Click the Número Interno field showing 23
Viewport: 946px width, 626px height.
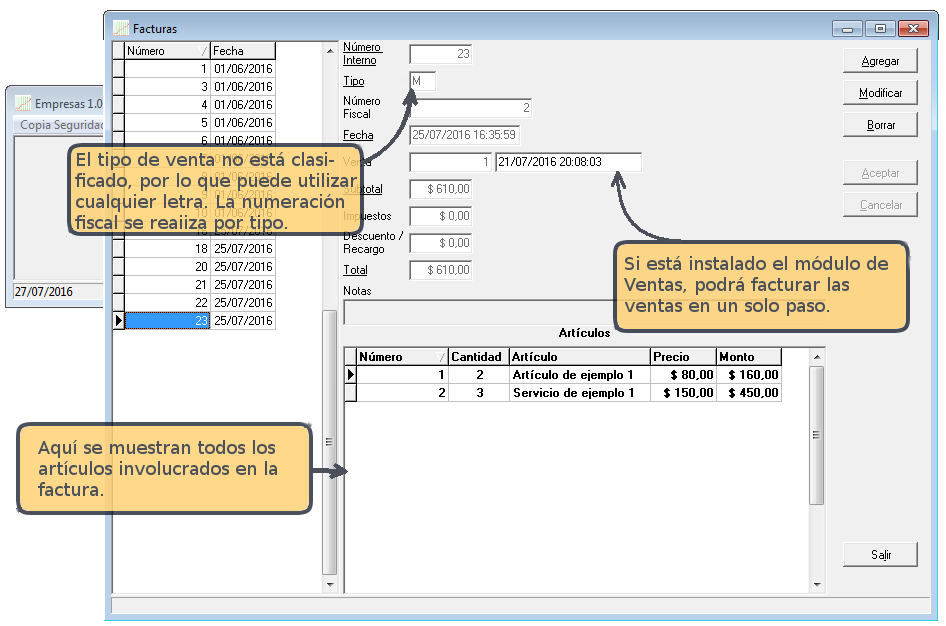pyautogui.click(x=440, y=54)
